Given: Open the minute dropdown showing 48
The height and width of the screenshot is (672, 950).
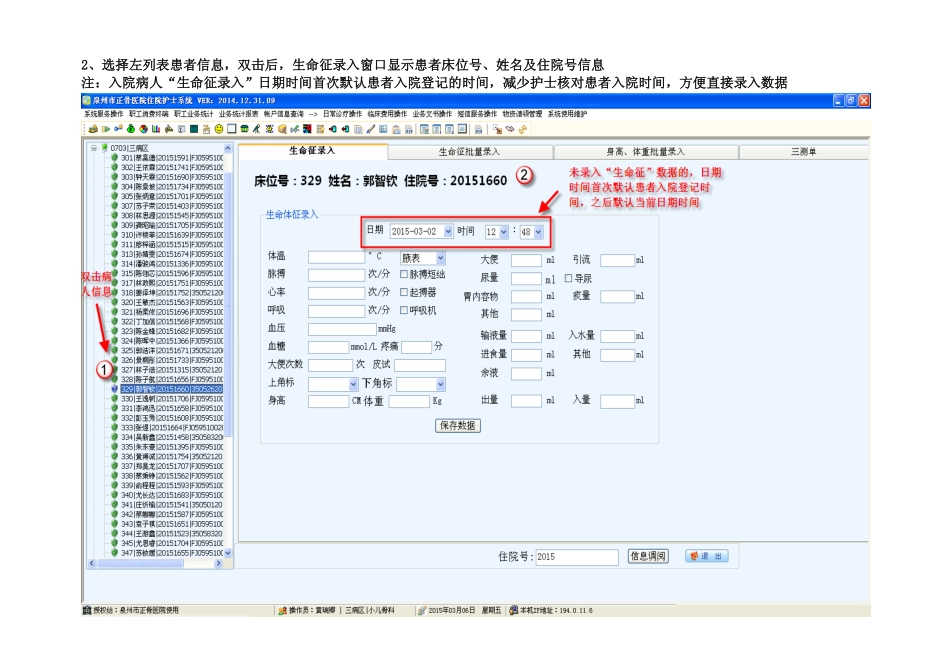Looking at the screenshot, I should tap(538, 231).
